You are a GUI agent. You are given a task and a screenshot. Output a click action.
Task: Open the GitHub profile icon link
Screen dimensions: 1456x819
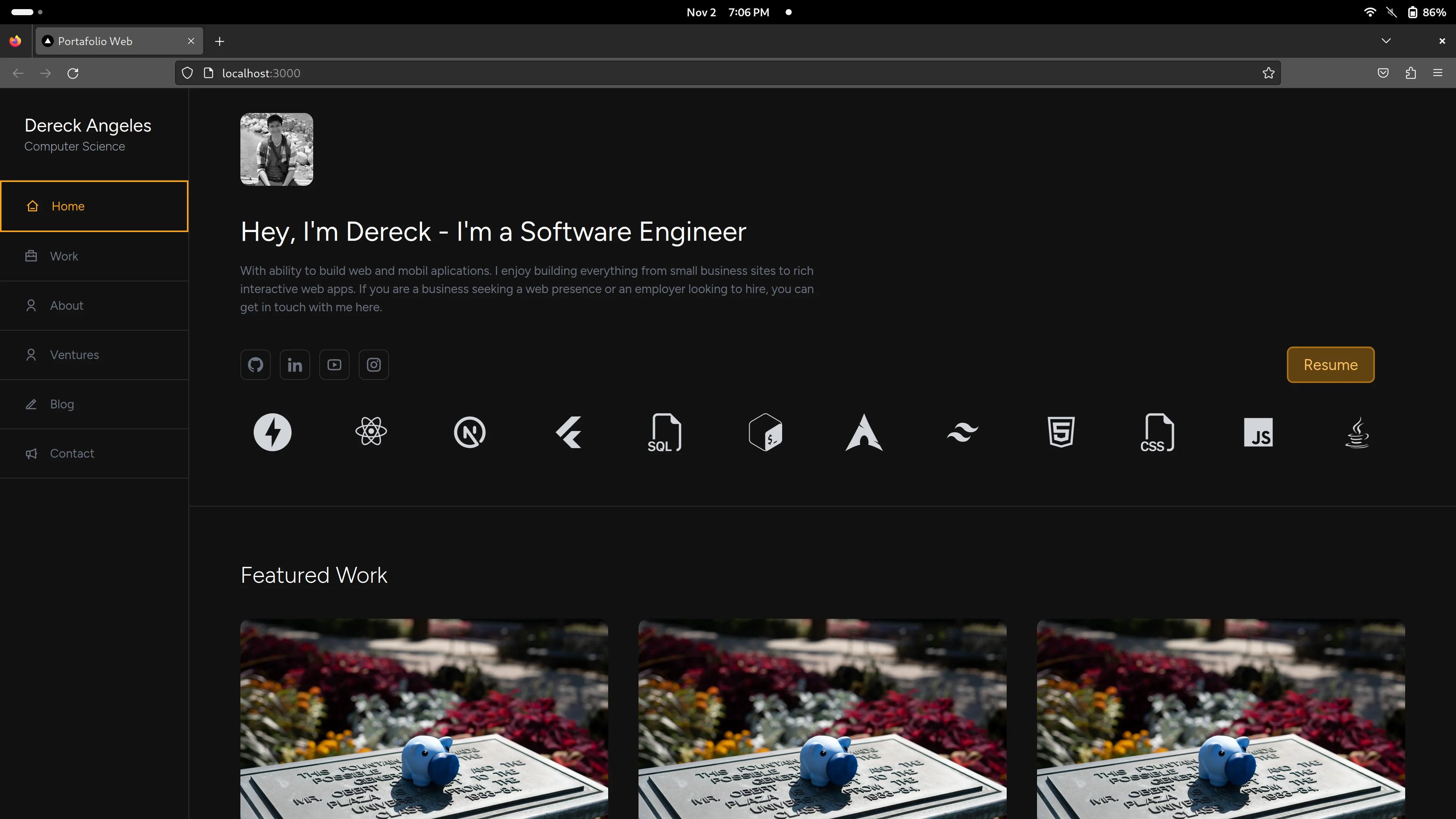pyautogui.click(x=256, y=364)
